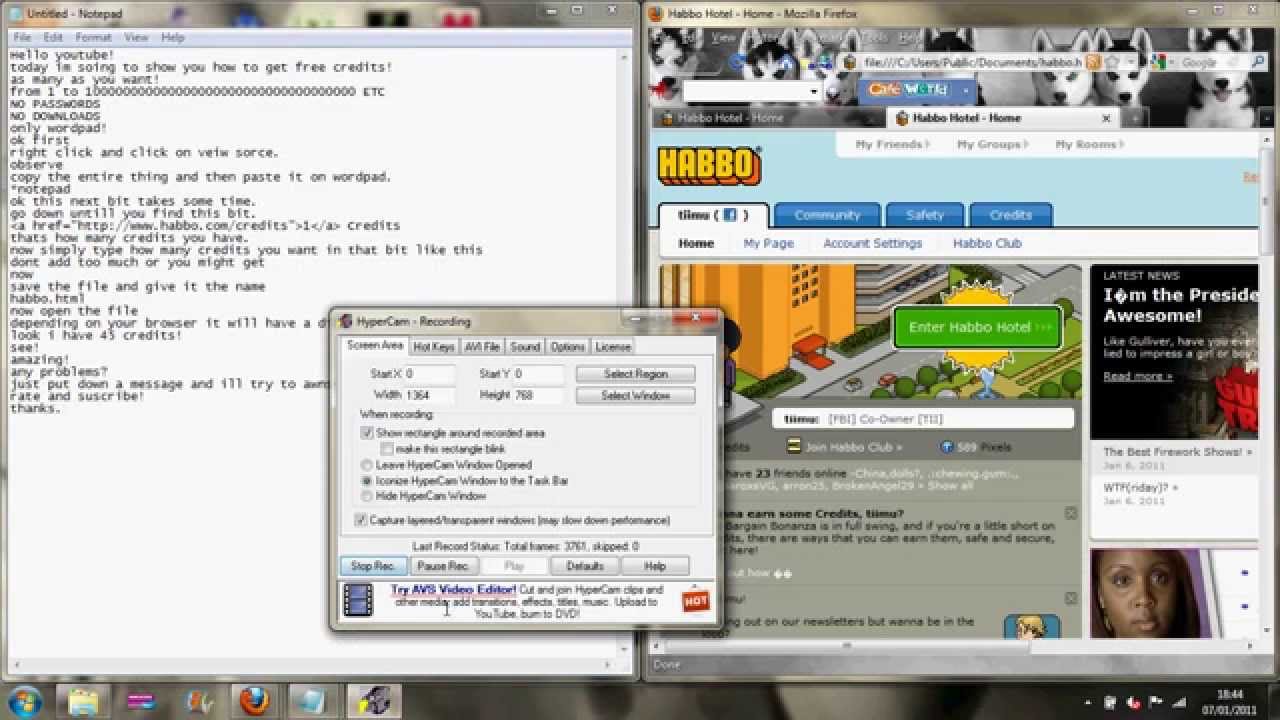Click Pause Rec. button in HyperCam
Image resolution: width=1280 pixels, height=720 pixels.
pos(443,566)
